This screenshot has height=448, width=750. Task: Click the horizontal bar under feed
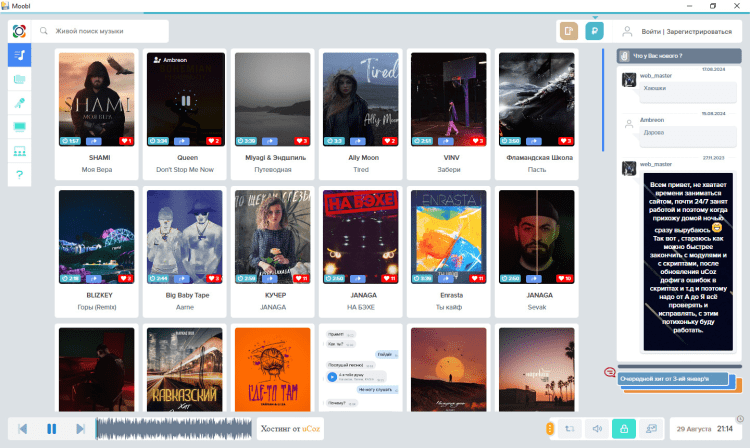679,367
